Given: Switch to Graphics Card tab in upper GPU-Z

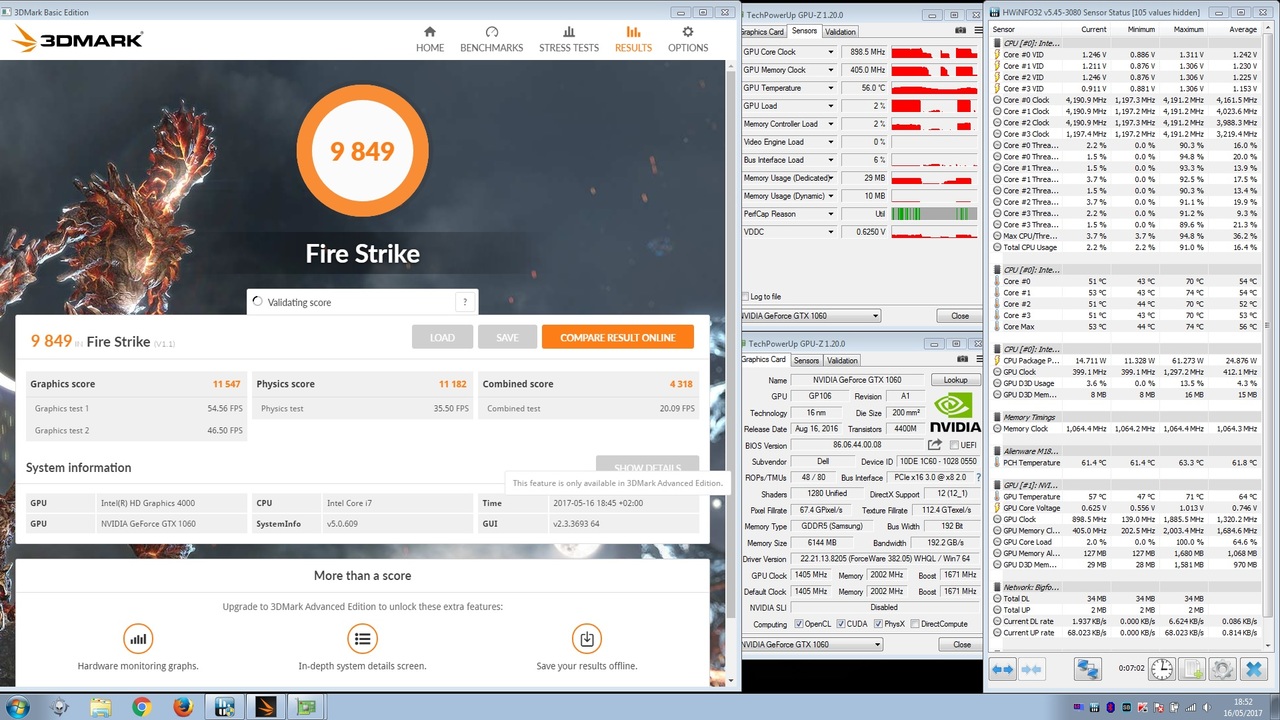Looking at the screenshot, I should (x=763, y=32).
